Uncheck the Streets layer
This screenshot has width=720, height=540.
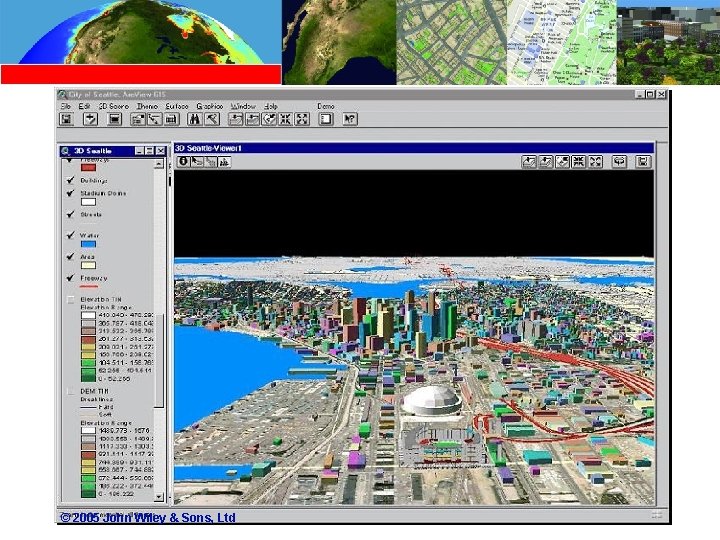pos(69,214)
